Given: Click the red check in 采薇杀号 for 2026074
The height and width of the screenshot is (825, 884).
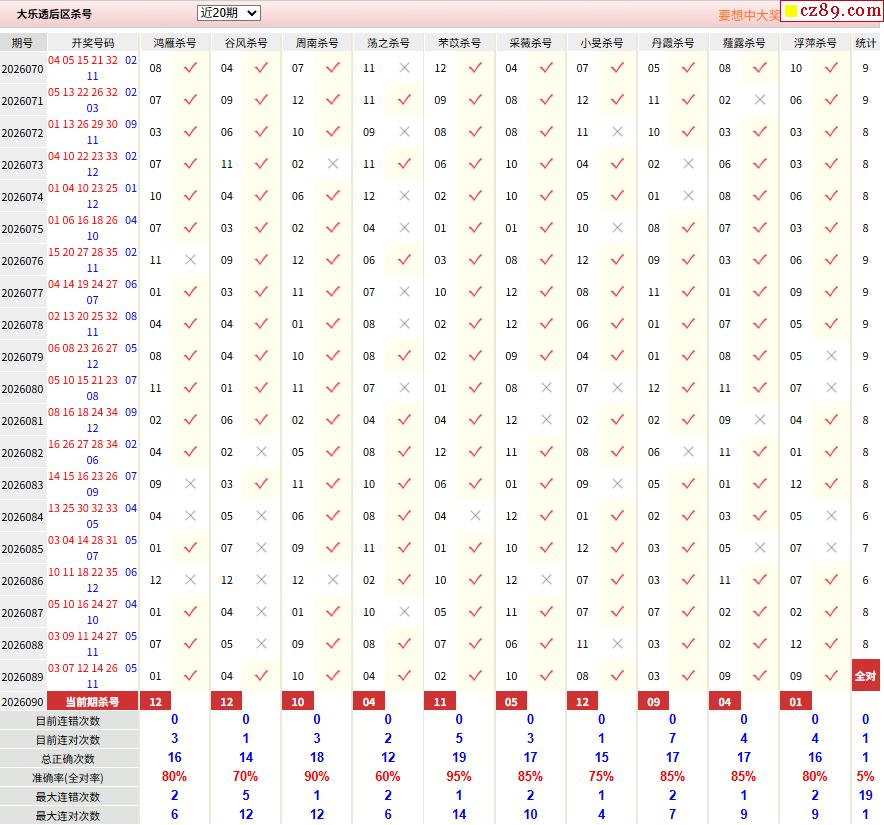Looking at the screenshot, I should tap(547, 196).
